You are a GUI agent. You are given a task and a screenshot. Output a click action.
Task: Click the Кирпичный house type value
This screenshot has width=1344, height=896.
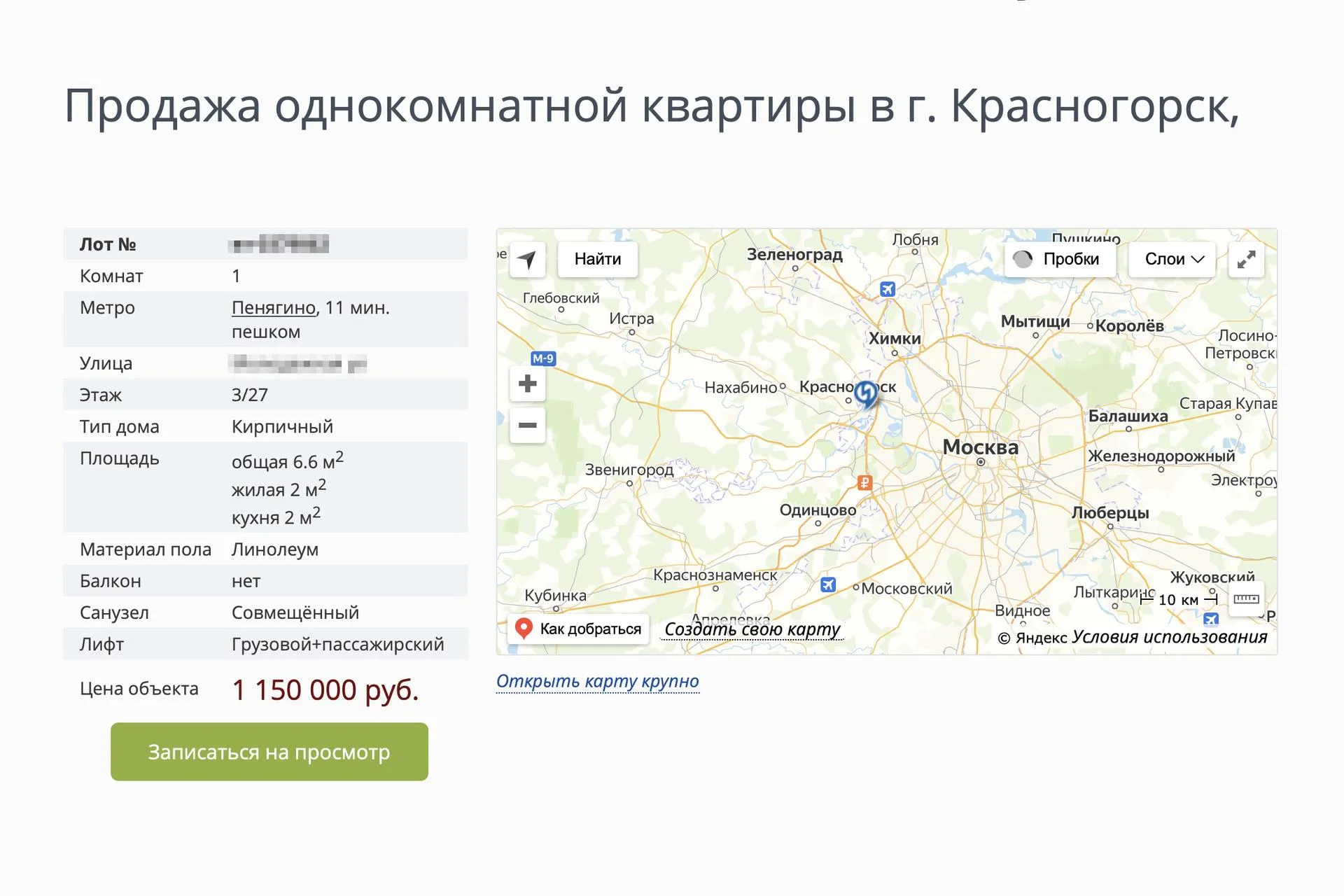click(282, 427)
